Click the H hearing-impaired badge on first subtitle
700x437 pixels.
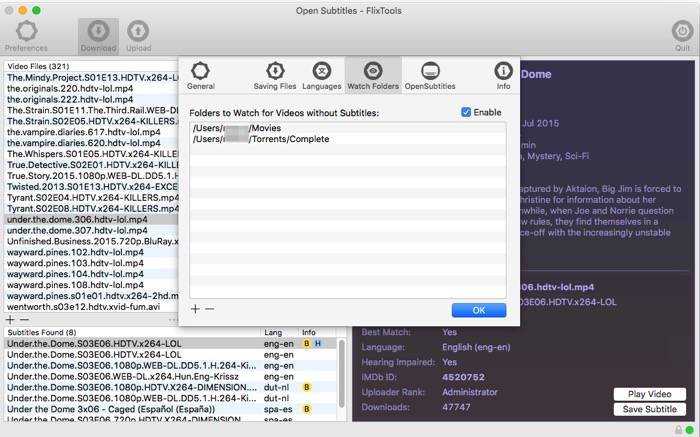[317, 344]
